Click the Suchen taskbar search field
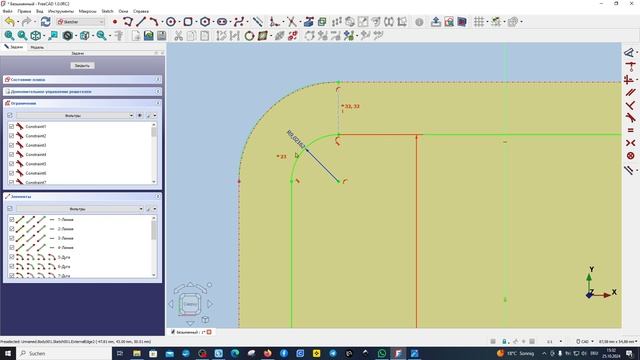The image size is (640, 360). coord(64,353)
